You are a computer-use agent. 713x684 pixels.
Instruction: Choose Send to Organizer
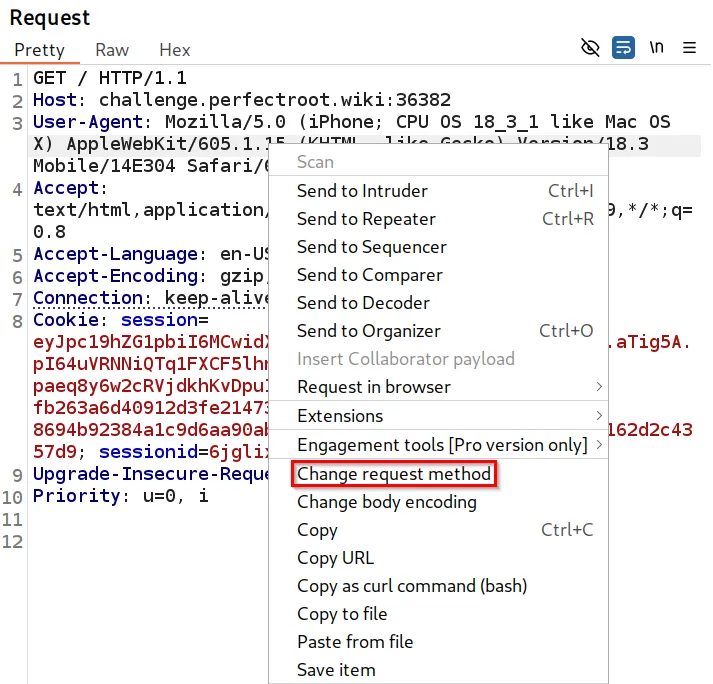pos(369,331)
